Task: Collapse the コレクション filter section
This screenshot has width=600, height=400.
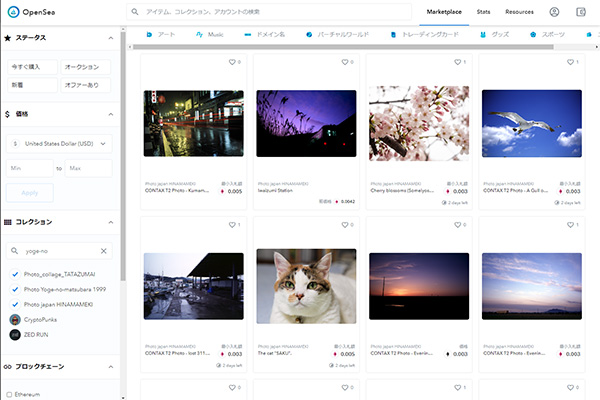Action: point(110,221)
